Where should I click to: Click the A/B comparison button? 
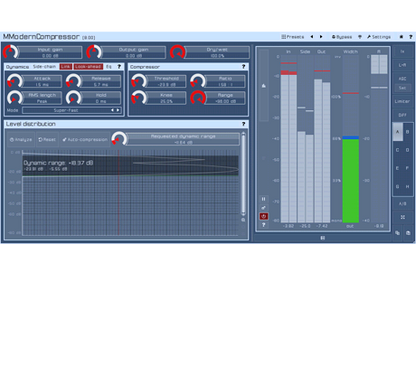402,203
